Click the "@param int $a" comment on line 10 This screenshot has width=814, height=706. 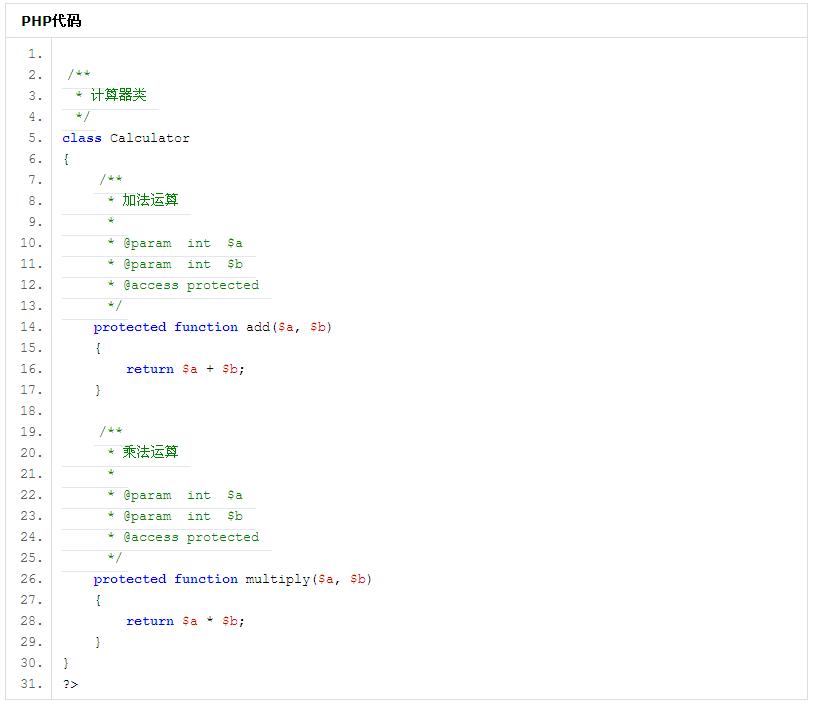182,243
